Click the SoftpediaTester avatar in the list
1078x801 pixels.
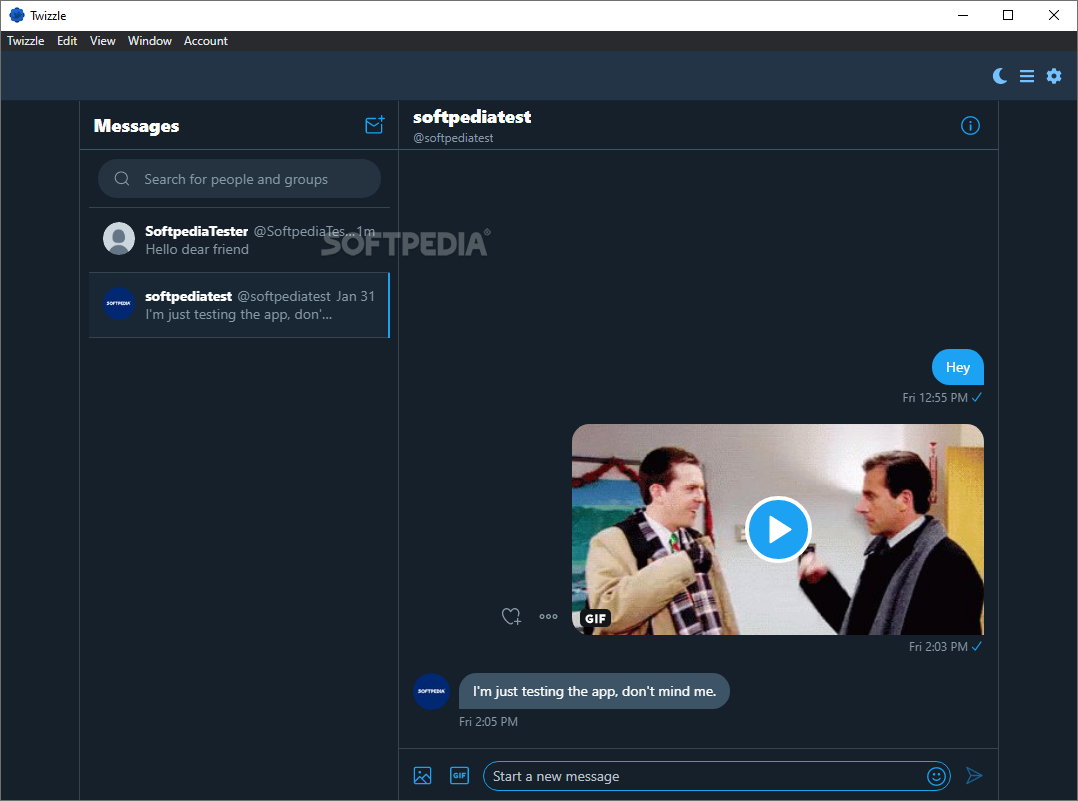pos(119,238)
